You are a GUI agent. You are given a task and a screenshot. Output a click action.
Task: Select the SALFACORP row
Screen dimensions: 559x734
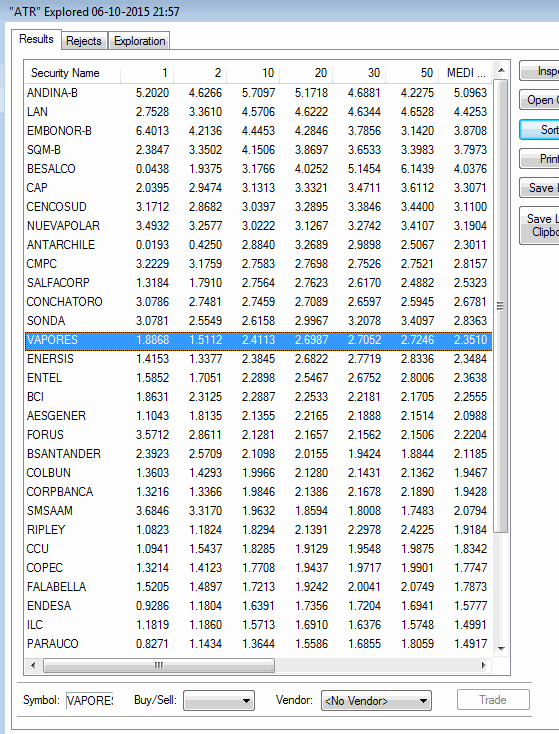click(x=258, y=283)
